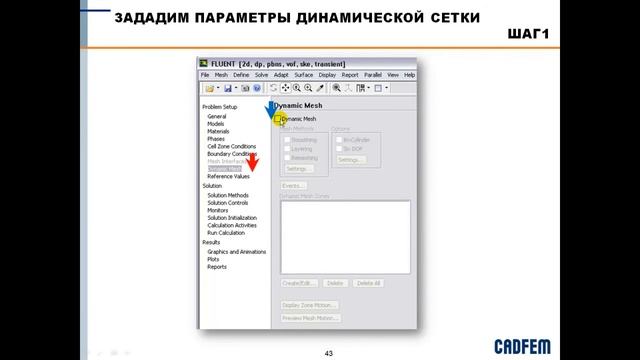This screenshot has height=360, width=640.
Task: Select Solution Initialization tree item
Action: click(x=232, y=218)
